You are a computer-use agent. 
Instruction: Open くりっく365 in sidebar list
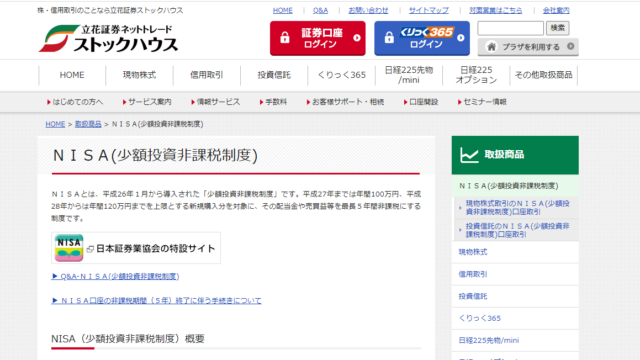[515, 318]
